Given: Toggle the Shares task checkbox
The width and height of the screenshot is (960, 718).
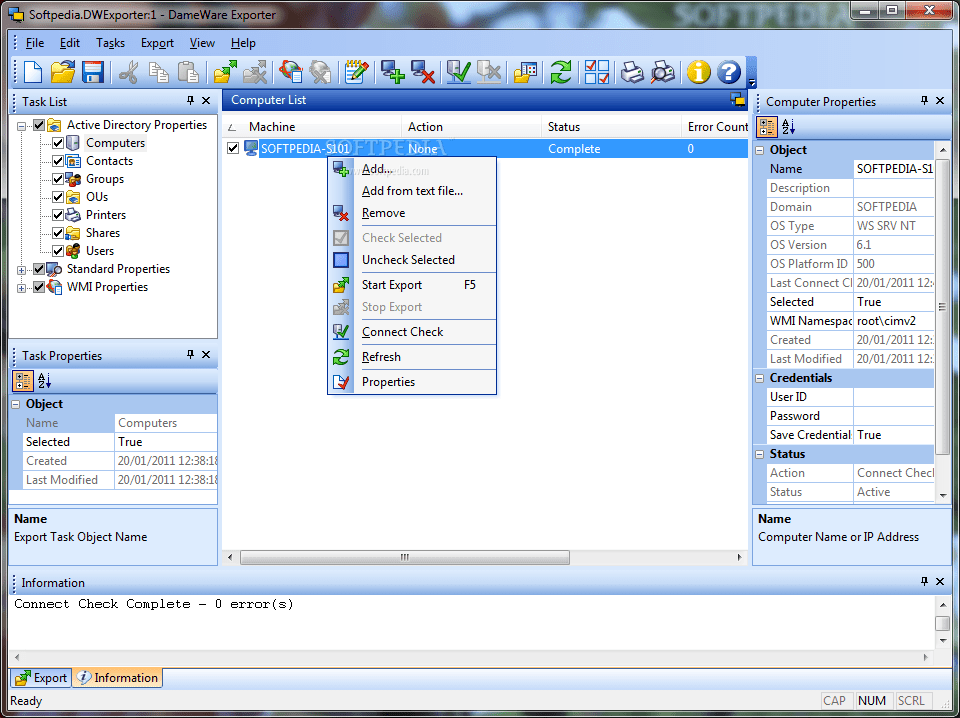Looking at the screenshot, I should click(58, 233).
